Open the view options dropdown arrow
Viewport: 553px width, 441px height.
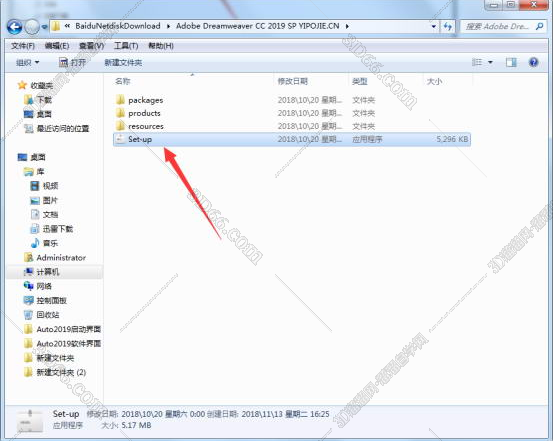pyautogui.click(x=490, y=62)
